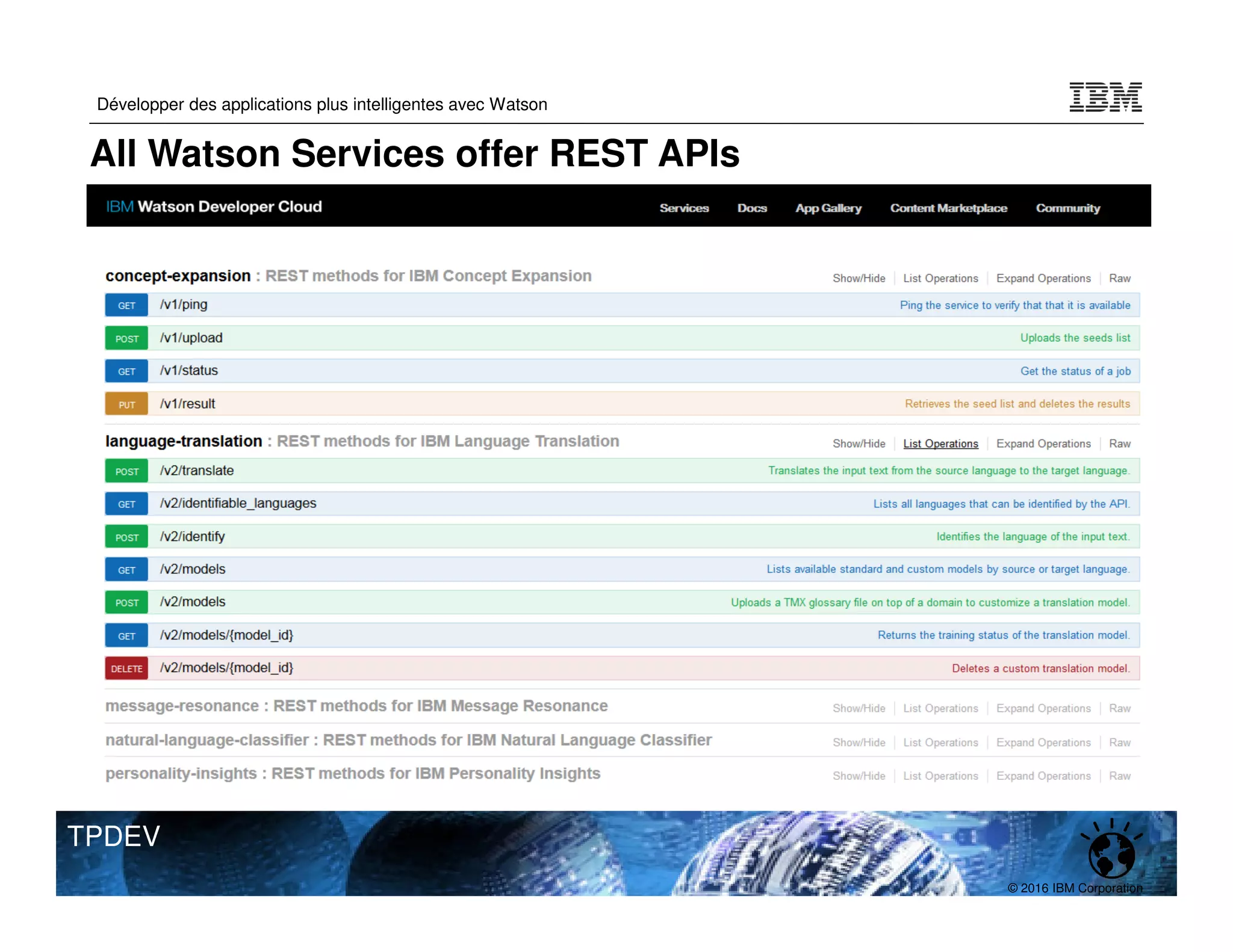Click Expand Operations for concept-expansion
Viewport: 1233px width, 952px height.
tap(1043, 279)
